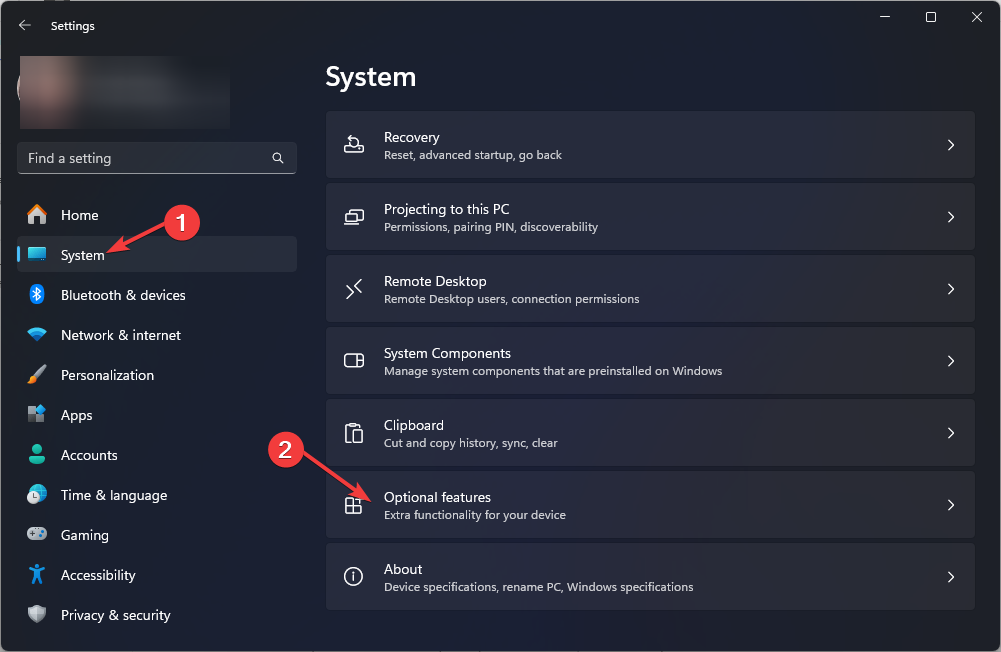Click the Clipboard icon
1001x652 pixels.
coord(354,433)
